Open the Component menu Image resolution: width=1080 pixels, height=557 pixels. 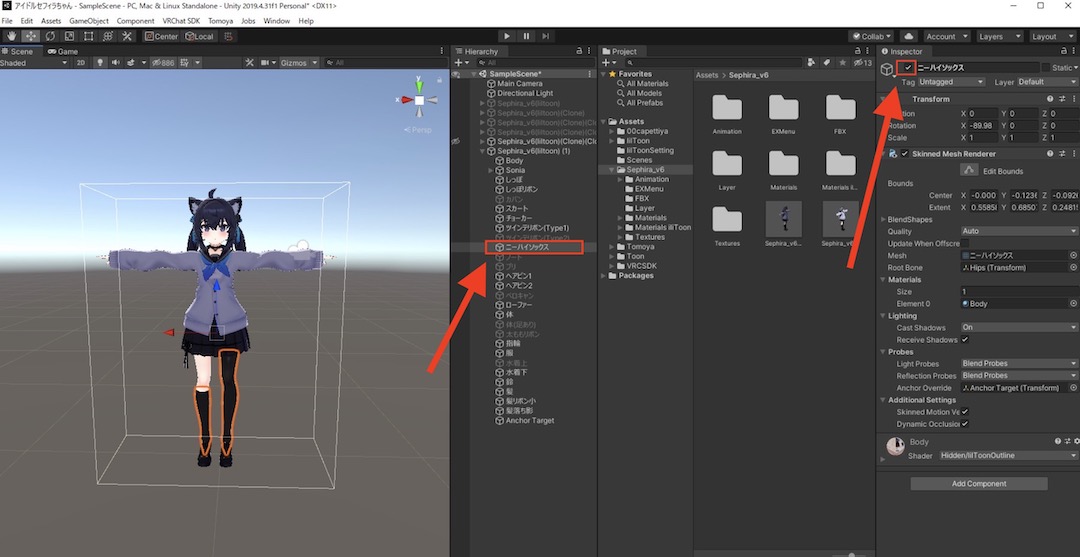pos(136,21)
